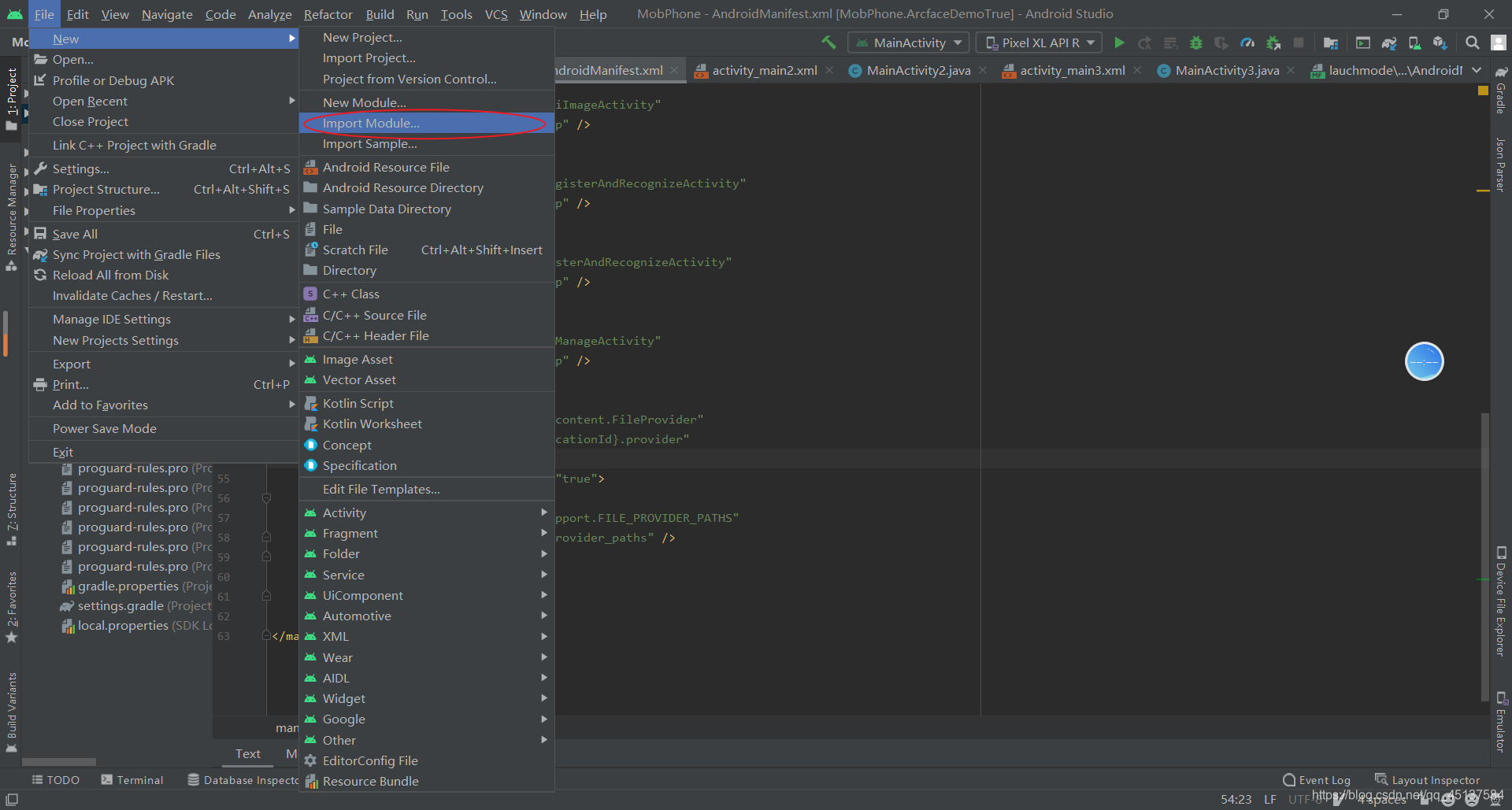Open the Favorites tool window
Image resolution: width=1512 pixels, height=810 pixels.
pyautogui.click(x=12, y=607)
